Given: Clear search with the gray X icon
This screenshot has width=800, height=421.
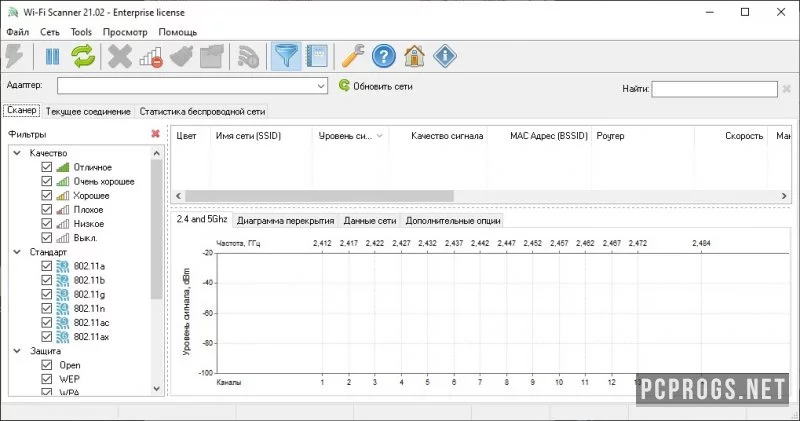Looking at the screenshot, I should pyautogui.click(x=787, y=89).
